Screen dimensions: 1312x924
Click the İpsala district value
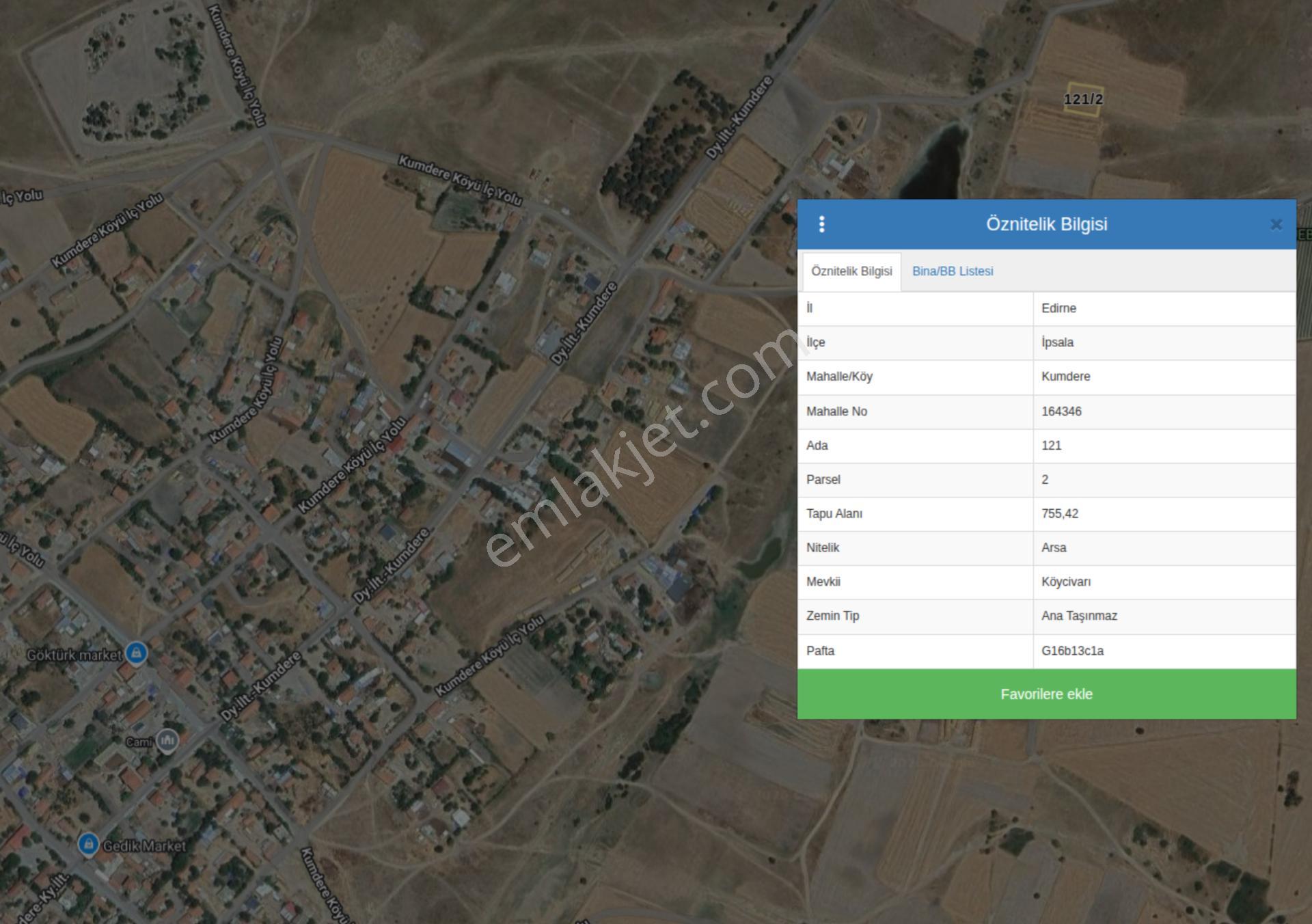tap(1164, 342)
